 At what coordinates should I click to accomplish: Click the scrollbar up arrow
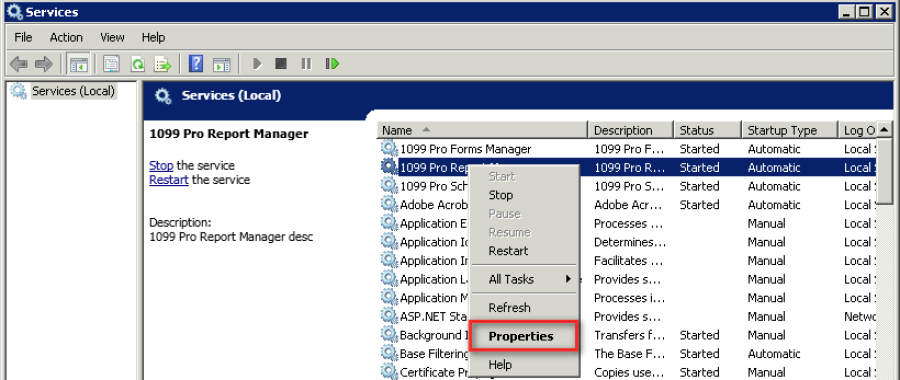[885, 129]
